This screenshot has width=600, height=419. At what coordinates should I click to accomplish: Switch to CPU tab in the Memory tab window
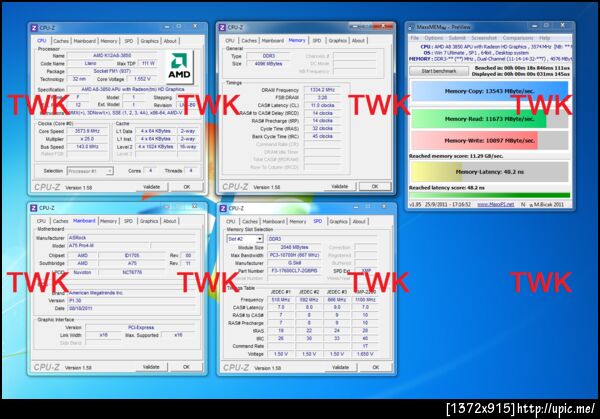(x=230, y=41)
